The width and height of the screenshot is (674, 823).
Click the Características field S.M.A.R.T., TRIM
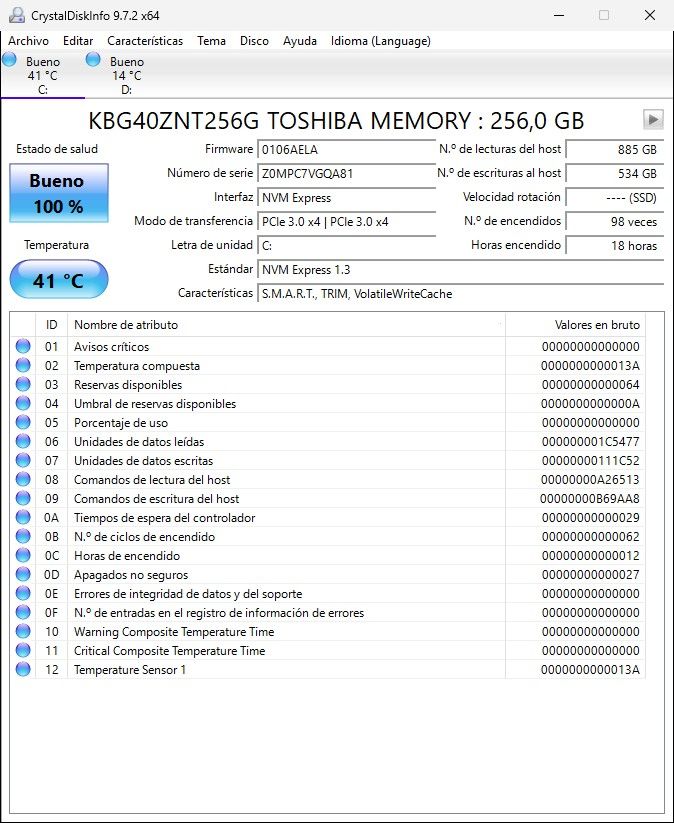point(460,294)
